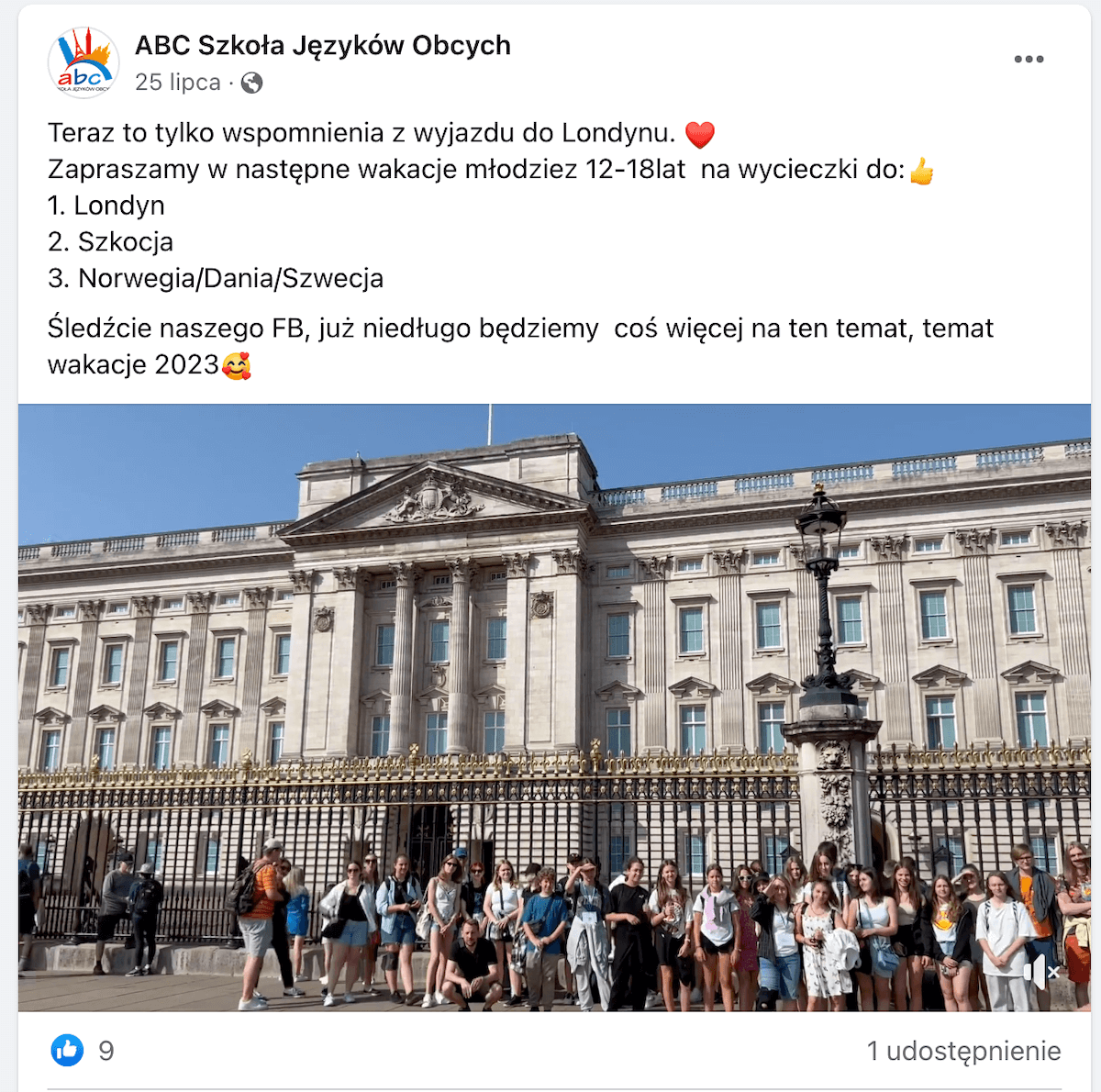
Task: Click the globe public audience icon
Action: pos(251,83)
